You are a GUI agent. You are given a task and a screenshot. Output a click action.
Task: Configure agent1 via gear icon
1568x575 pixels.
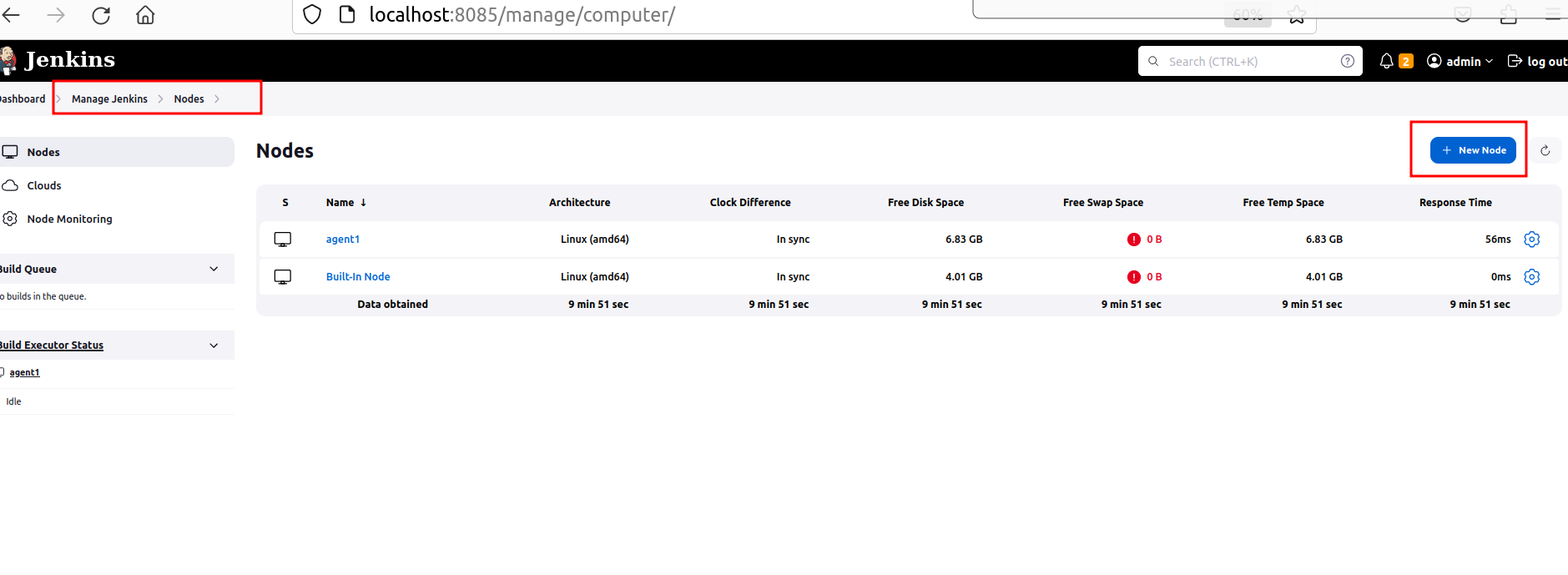(1531, 240)
